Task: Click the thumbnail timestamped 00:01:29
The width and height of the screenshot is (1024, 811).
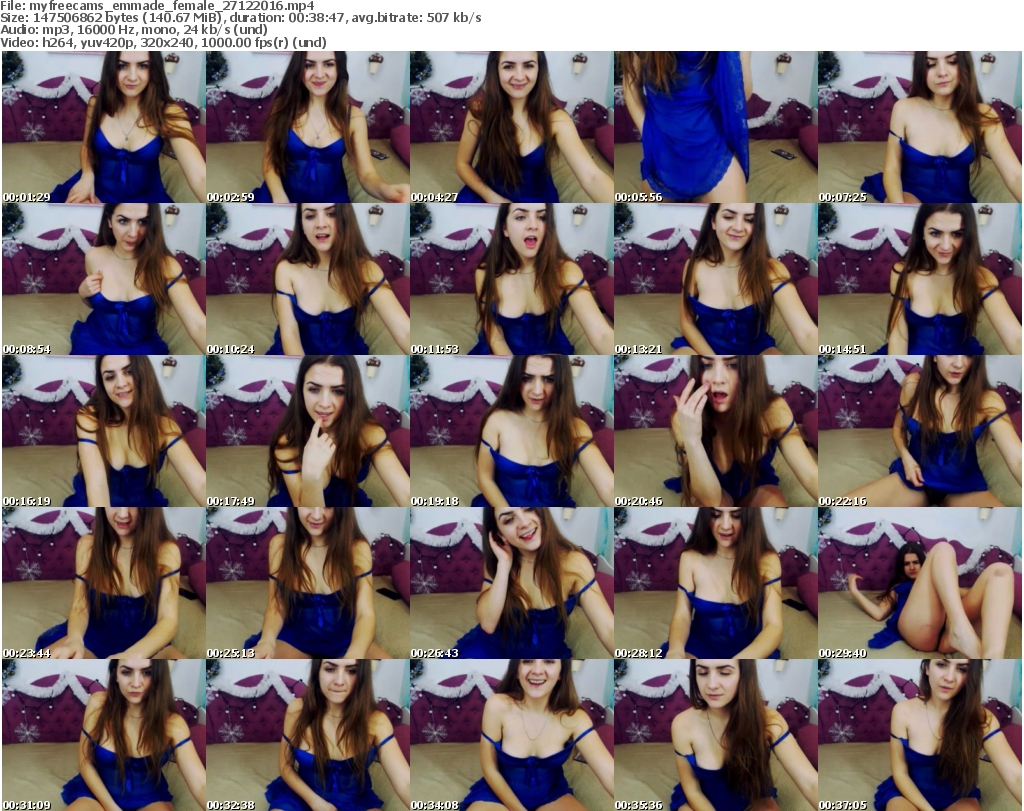Action: (x=103, y=127)
